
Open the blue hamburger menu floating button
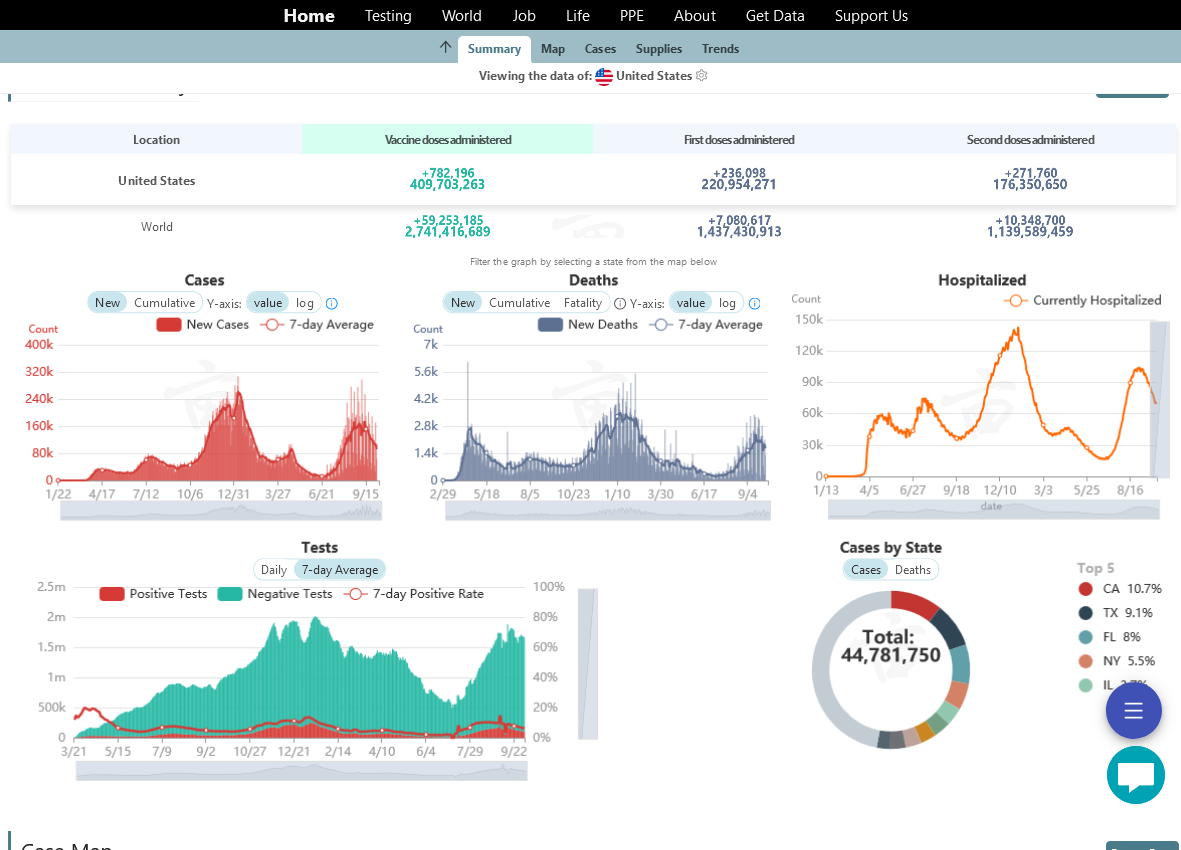click(x=1134, y=710)
